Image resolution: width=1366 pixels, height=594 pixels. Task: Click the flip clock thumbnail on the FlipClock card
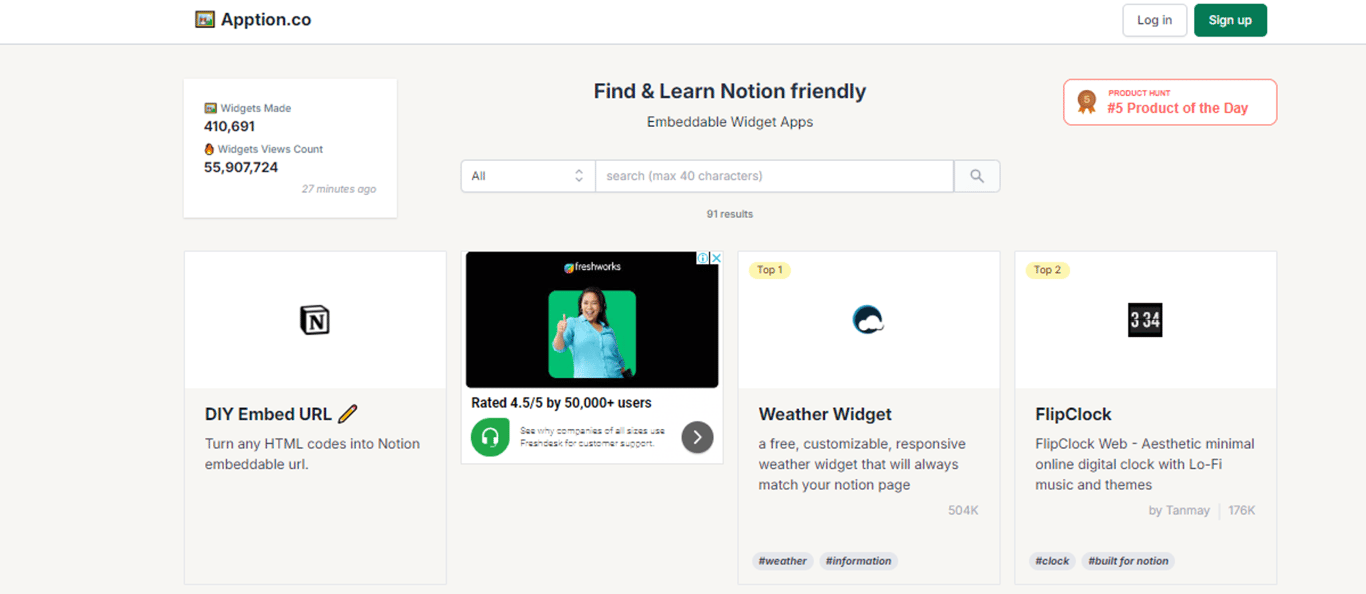point(1145,318)
